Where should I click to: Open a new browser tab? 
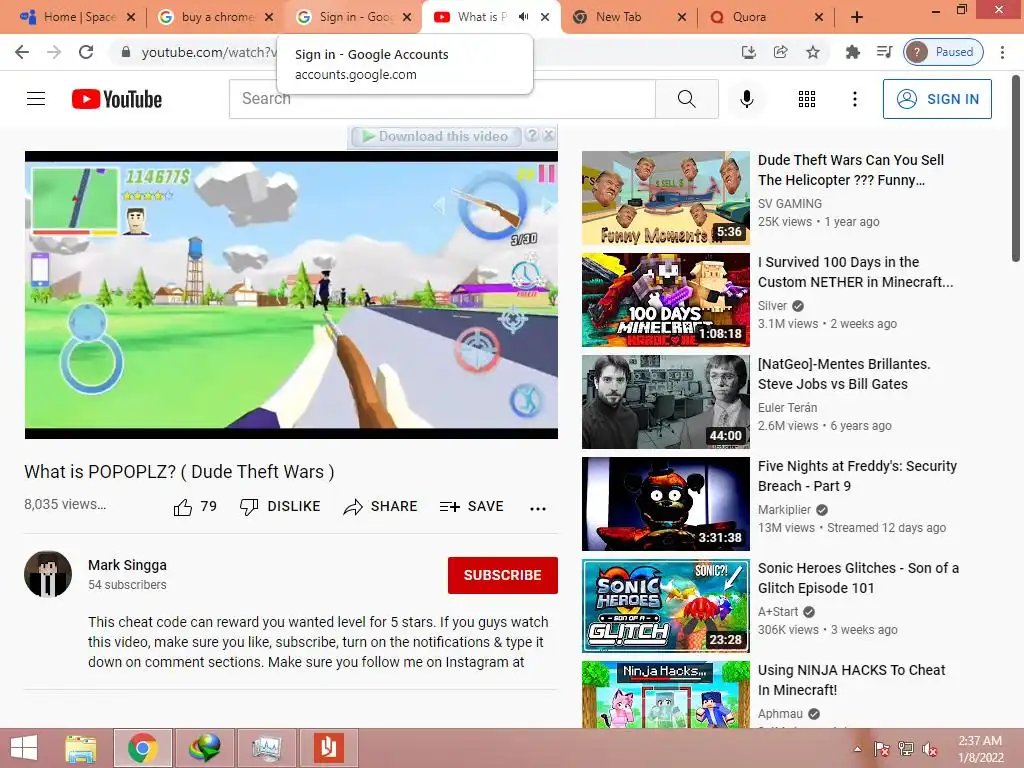click(857, 18)
